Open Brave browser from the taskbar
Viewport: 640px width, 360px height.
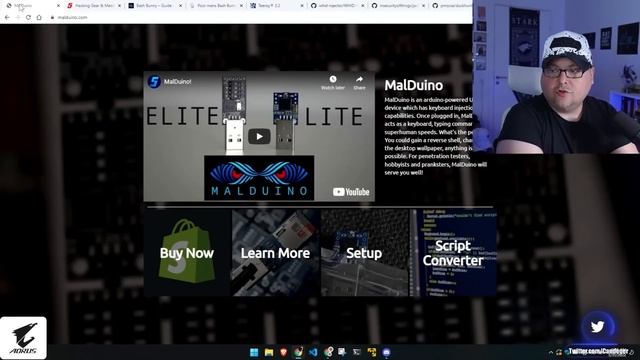pyautogui.click(x=283, y=352)
